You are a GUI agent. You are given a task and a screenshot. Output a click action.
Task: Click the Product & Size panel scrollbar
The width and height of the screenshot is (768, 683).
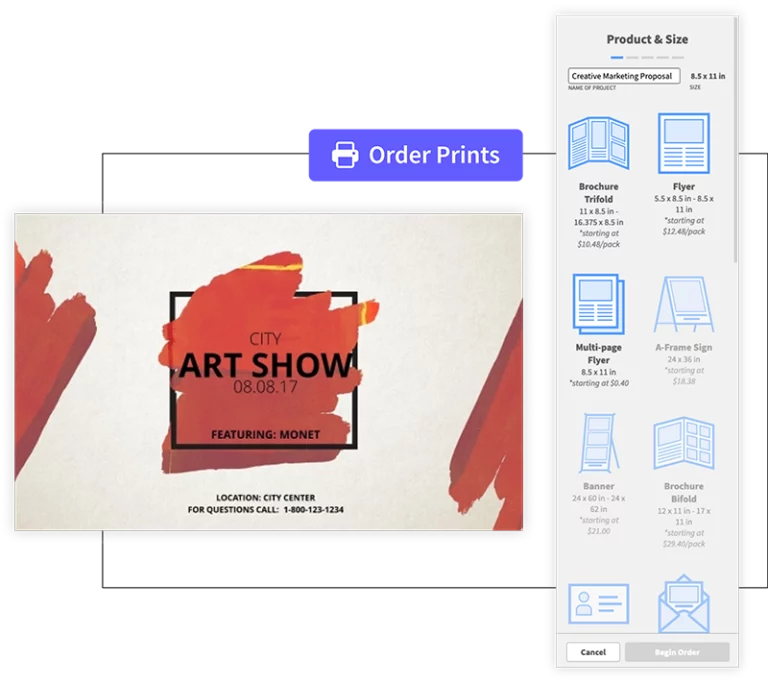(x=735, y=140)
